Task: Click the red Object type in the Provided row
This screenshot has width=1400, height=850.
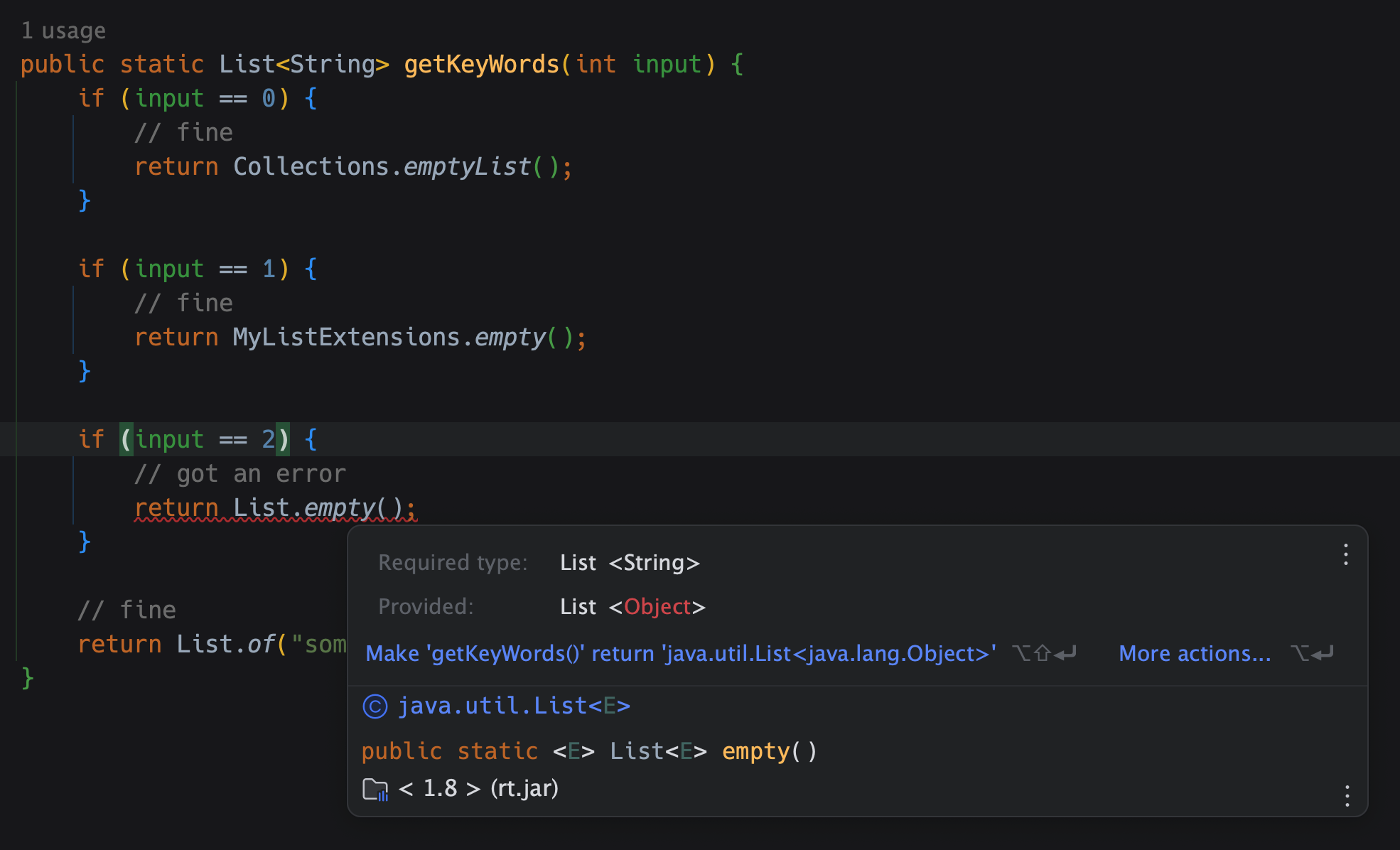Action: click(x=657, y=606)
